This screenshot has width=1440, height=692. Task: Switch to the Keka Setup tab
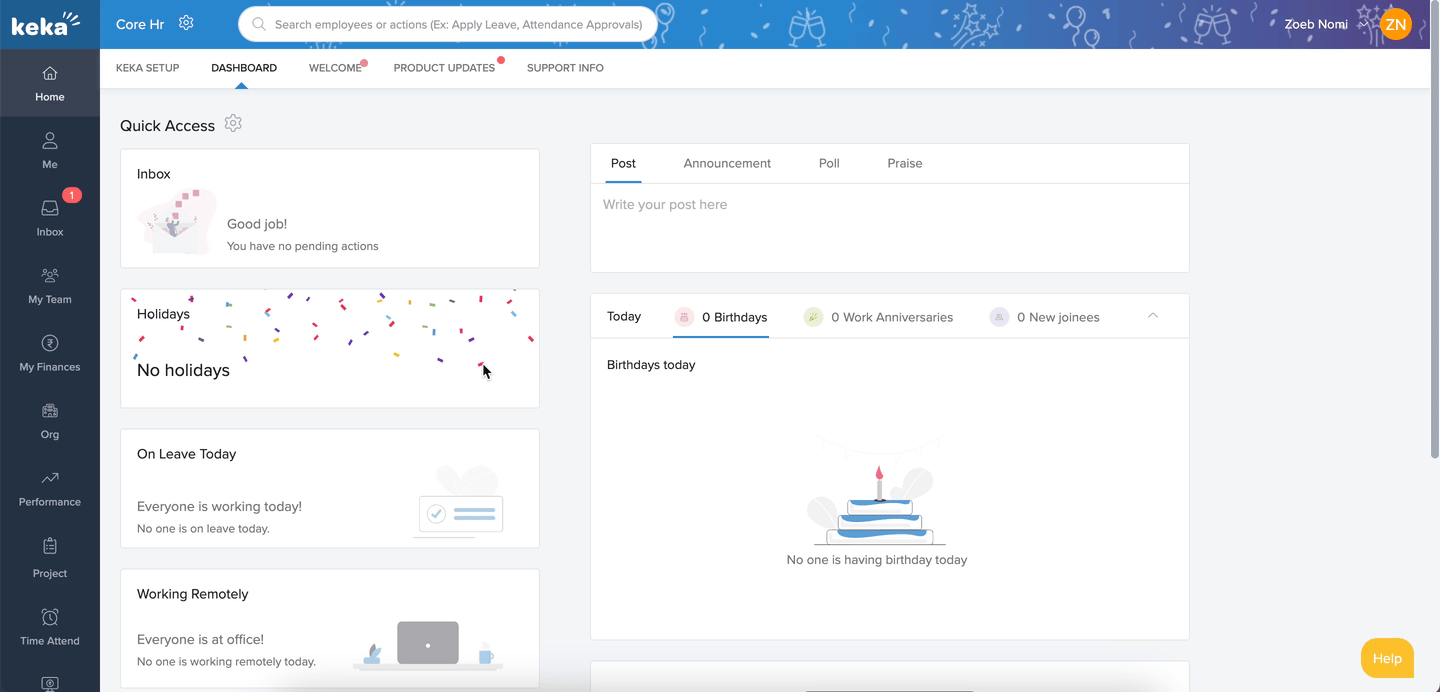pos(148,68)
